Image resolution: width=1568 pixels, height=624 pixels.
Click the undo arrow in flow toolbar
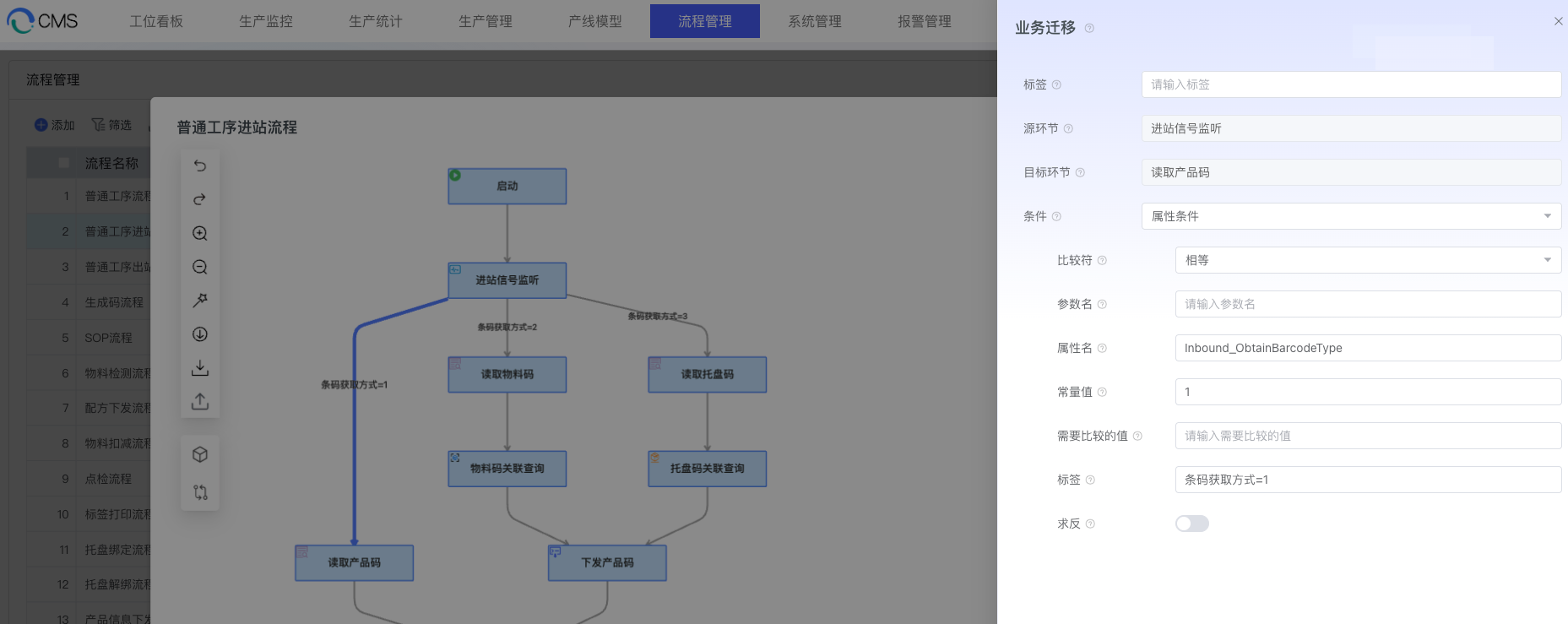(200, 165)
